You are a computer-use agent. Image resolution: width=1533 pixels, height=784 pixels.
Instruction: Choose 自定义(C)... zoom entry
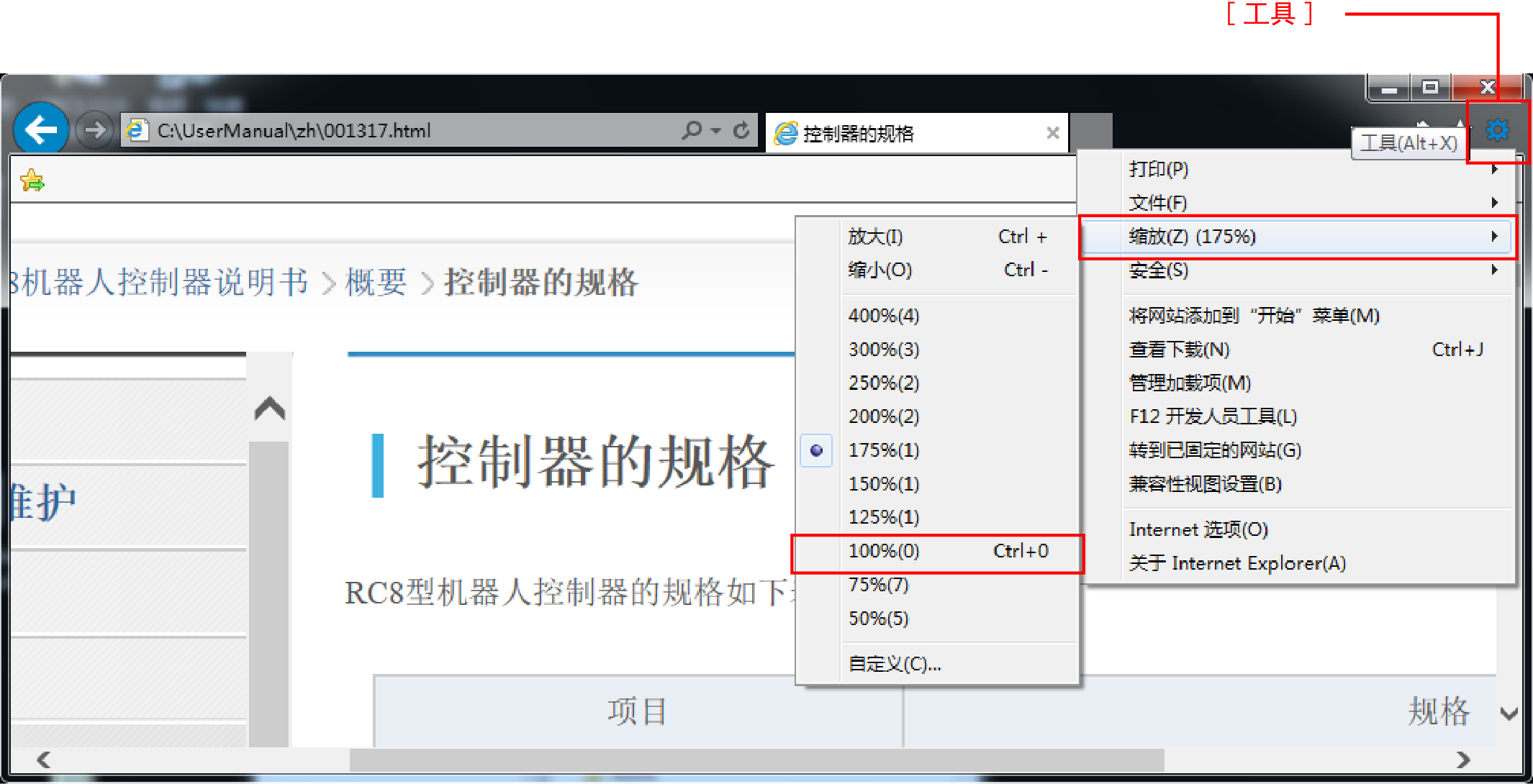(894, 664)
